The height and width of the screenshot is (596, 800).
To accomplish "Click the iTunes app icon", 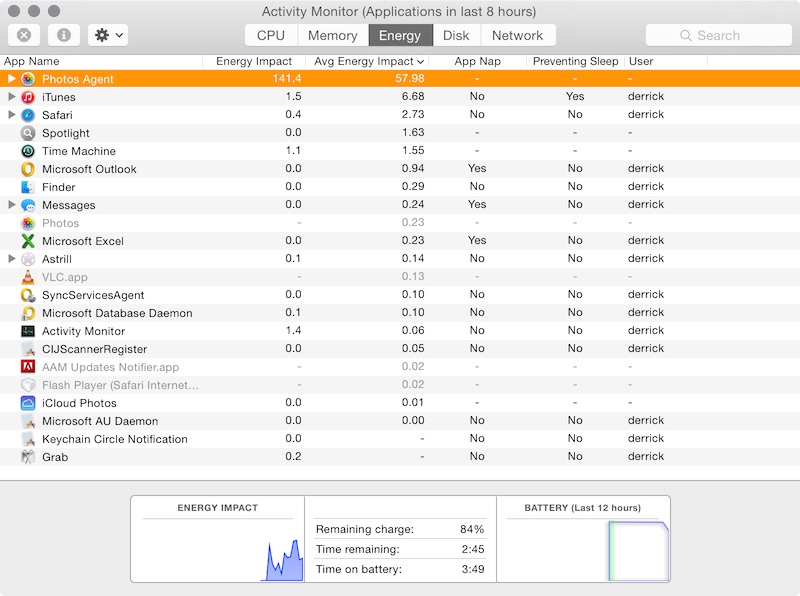I will coord(28,97).
